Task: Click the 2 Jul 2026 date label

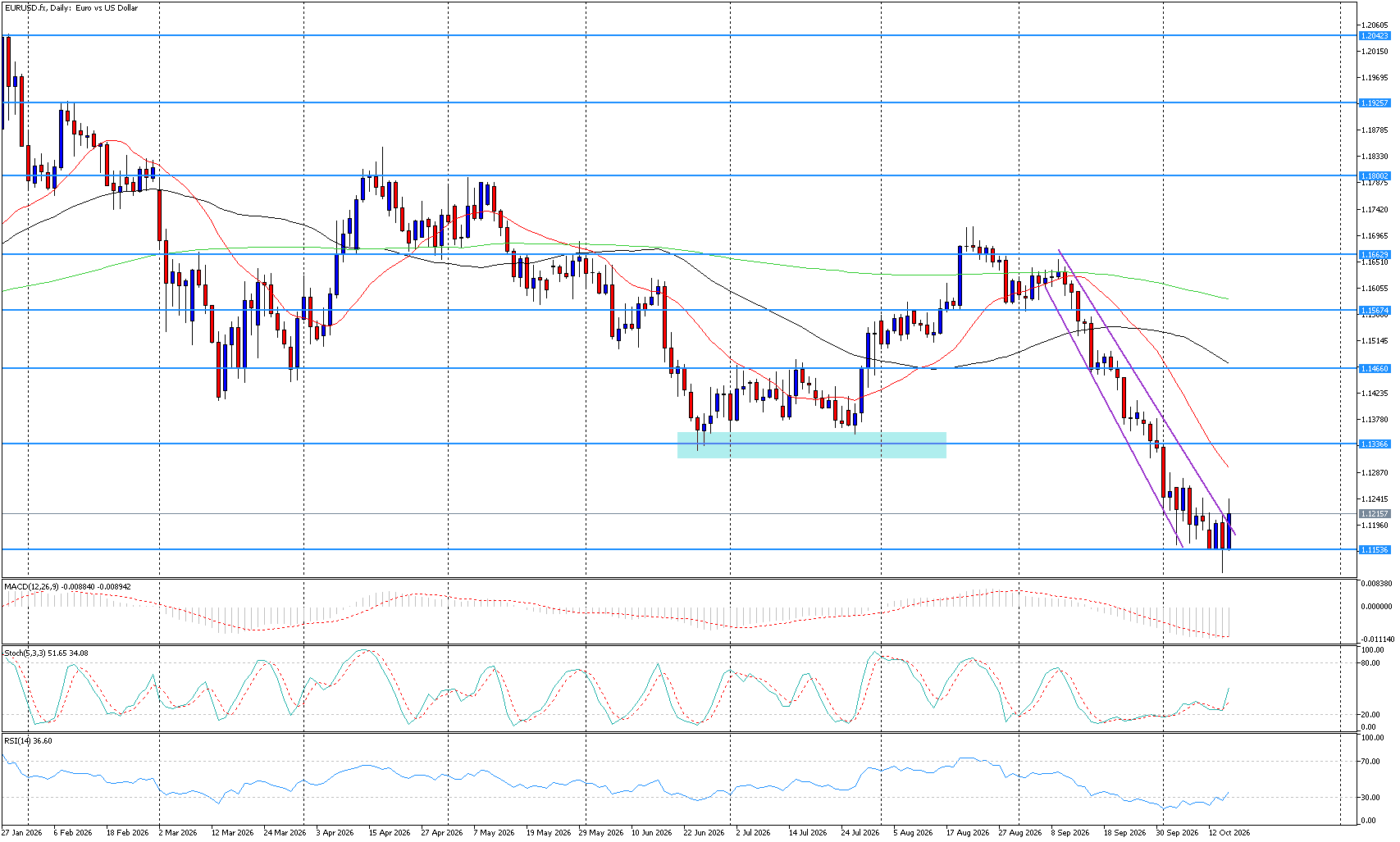Action: pos(753,833)
